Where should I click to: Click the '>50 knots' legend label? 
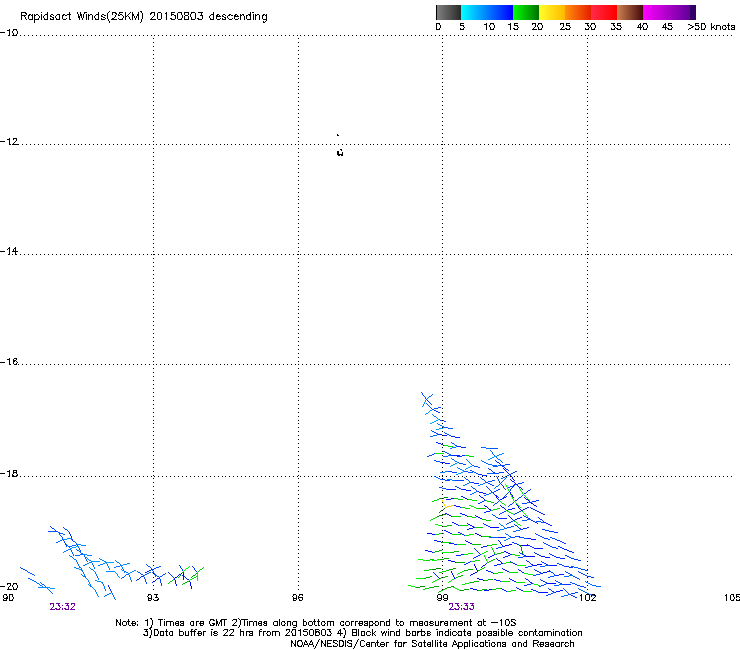click(x=711, y=27)
